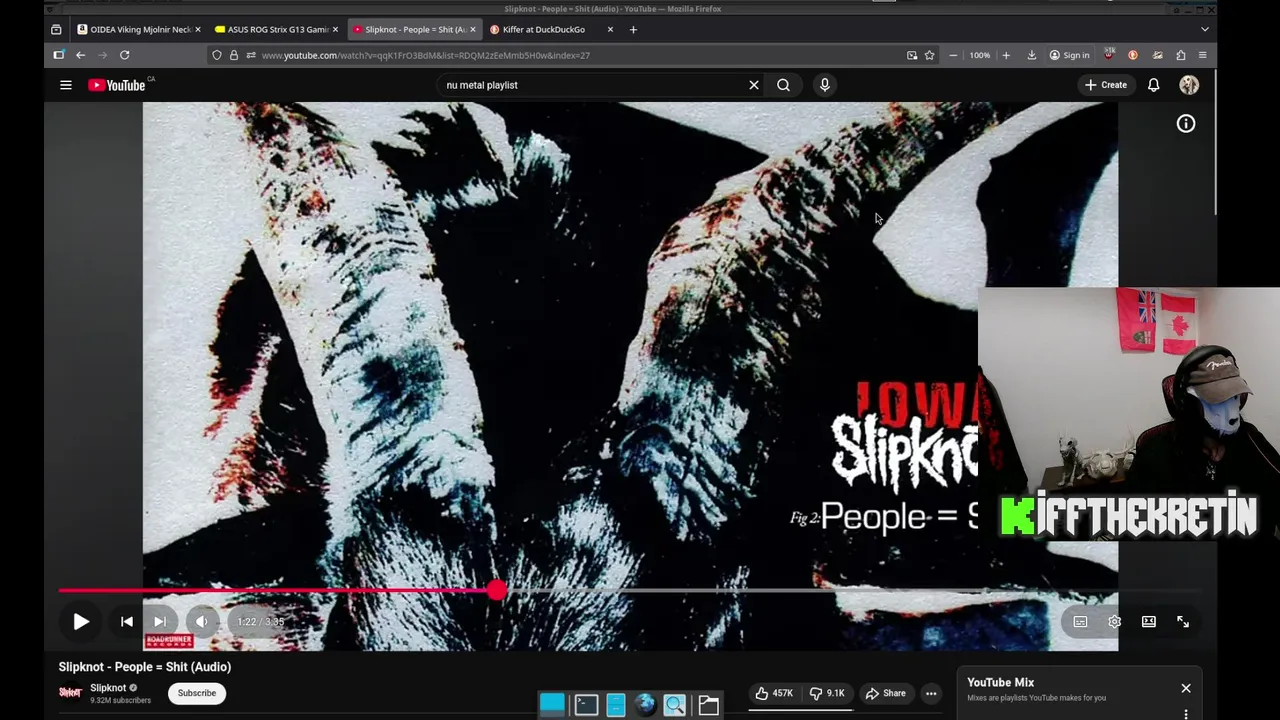The height and width of the screenshot is (720, 1280).
Task: Open YouTube guide hamburger menu
Action: click(66, 85)
